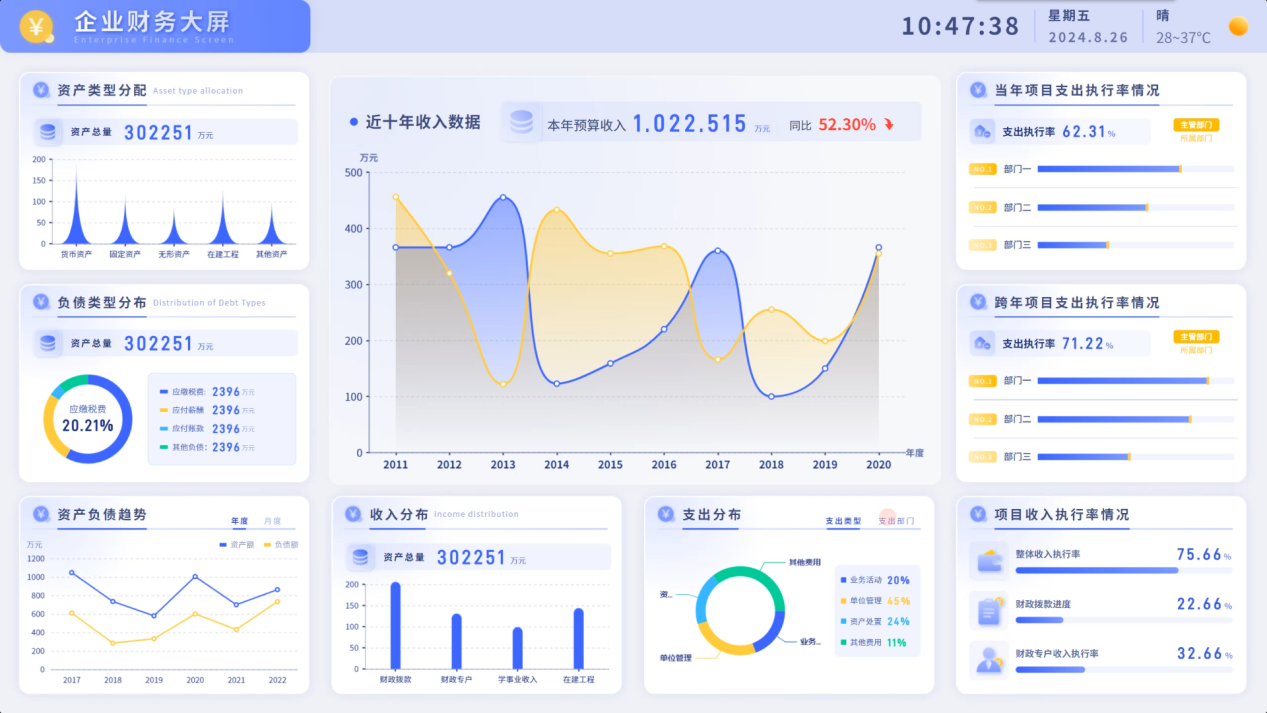Viewport: 1267px width, 713px height.
Task: Click 2022 label on trend chart axis
Action: point(277,680)
